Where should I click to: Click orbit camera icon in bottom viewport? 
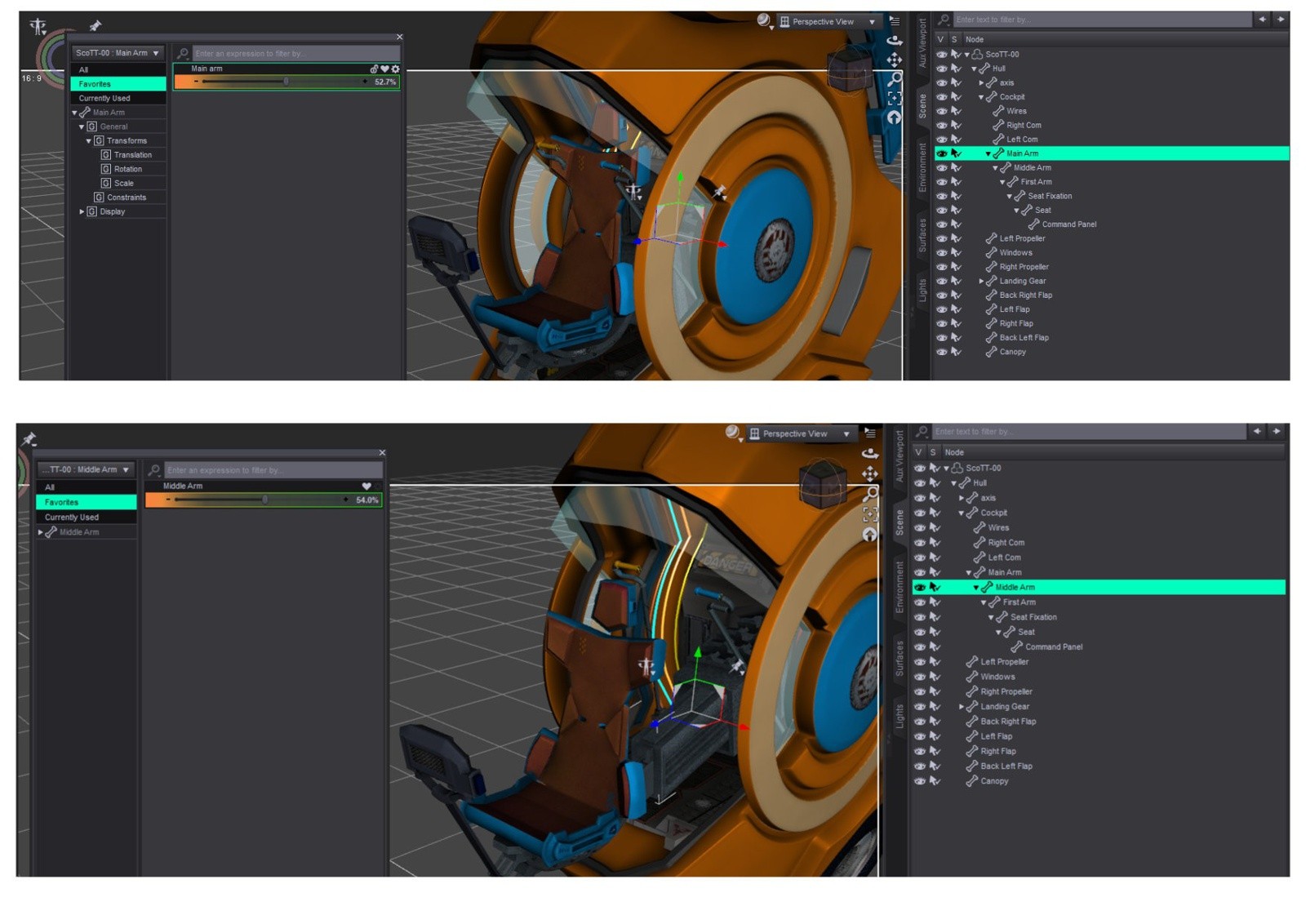point(870,453)
